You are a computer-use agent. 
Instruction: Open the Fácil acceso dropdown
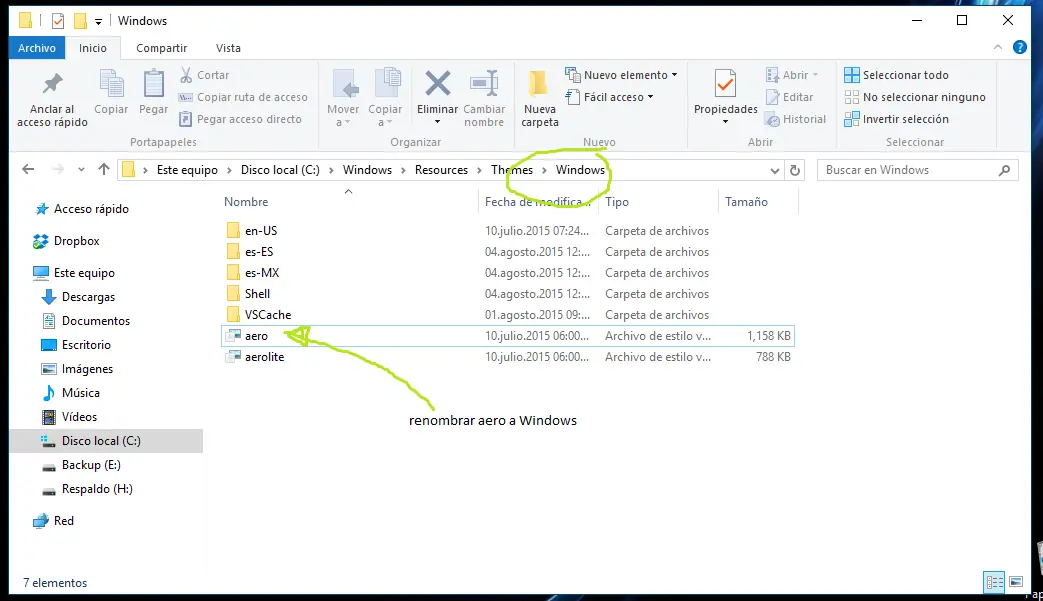point(609,97)
